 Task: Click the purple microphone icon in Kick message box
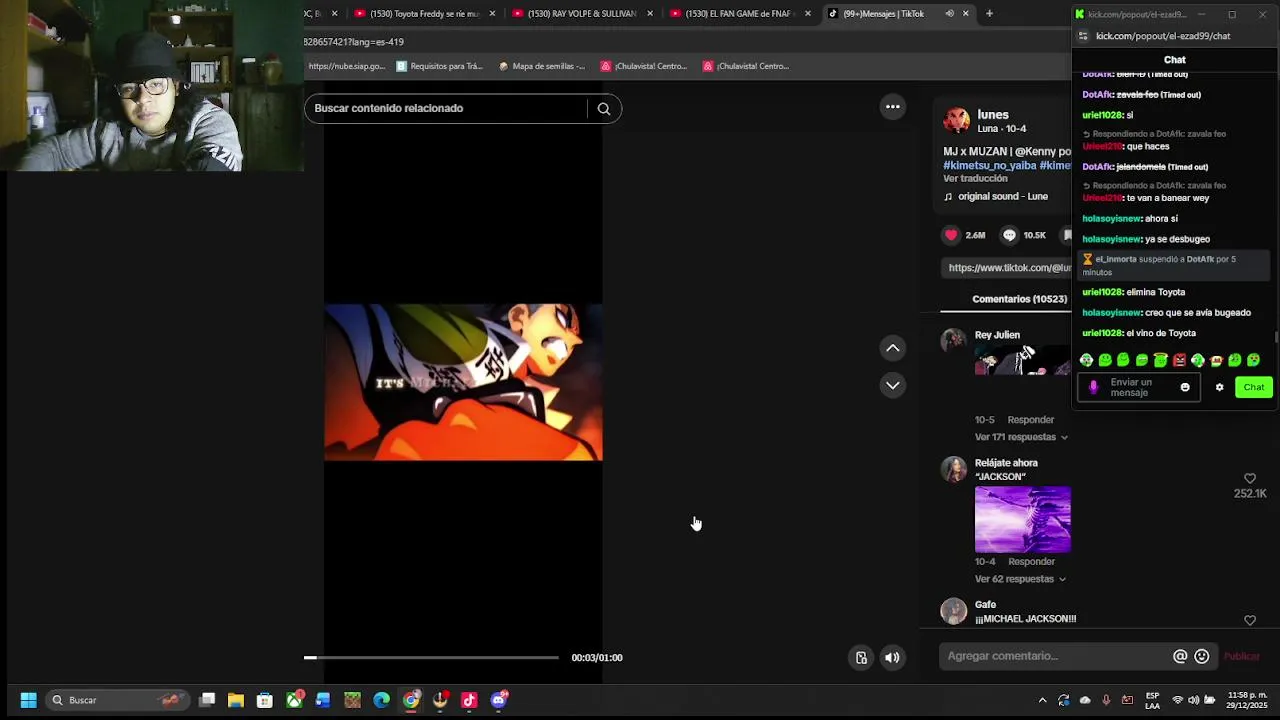pyautogui.click(x=1093, y=388)
